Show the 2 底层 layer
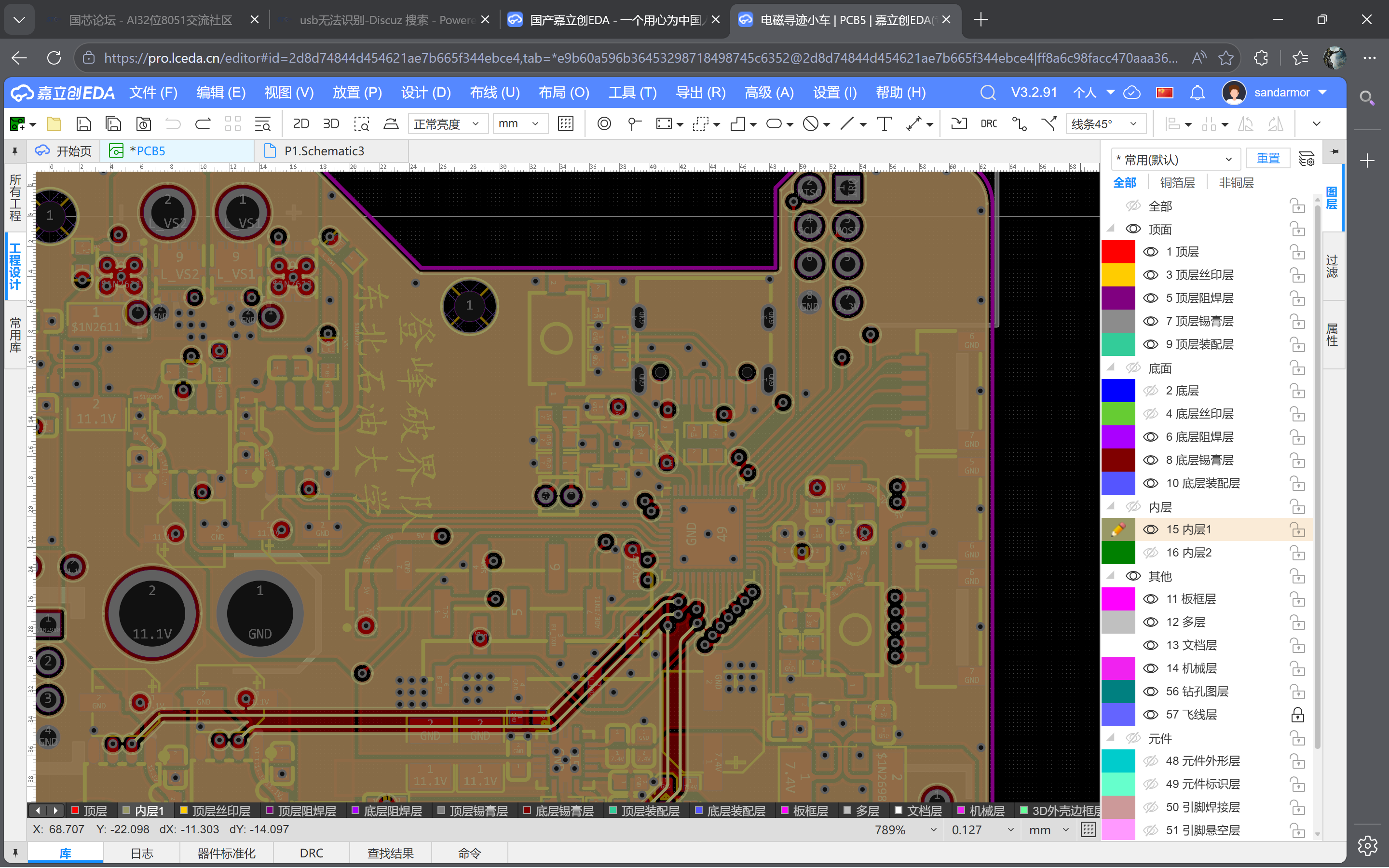Screen dimensions: 1389x868 1152,391
